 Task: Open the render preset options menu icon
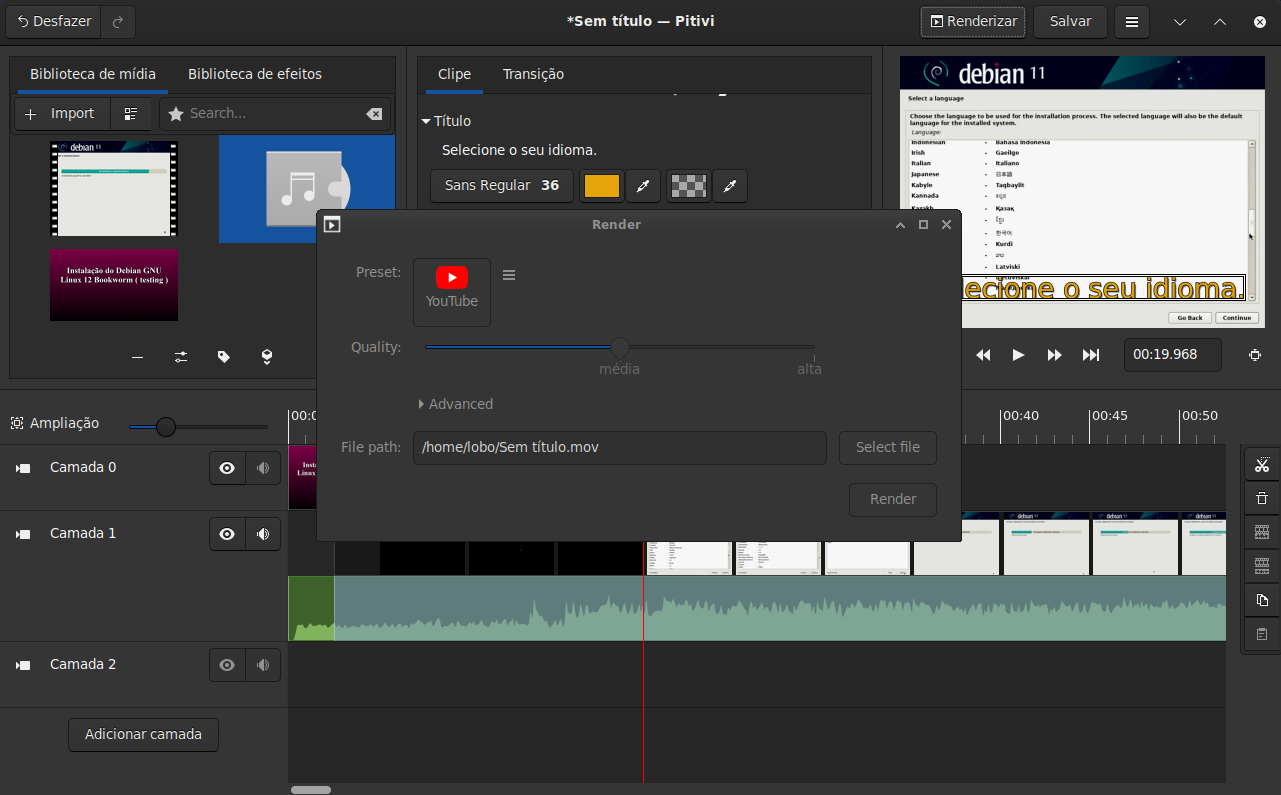[x=509, y=275]
